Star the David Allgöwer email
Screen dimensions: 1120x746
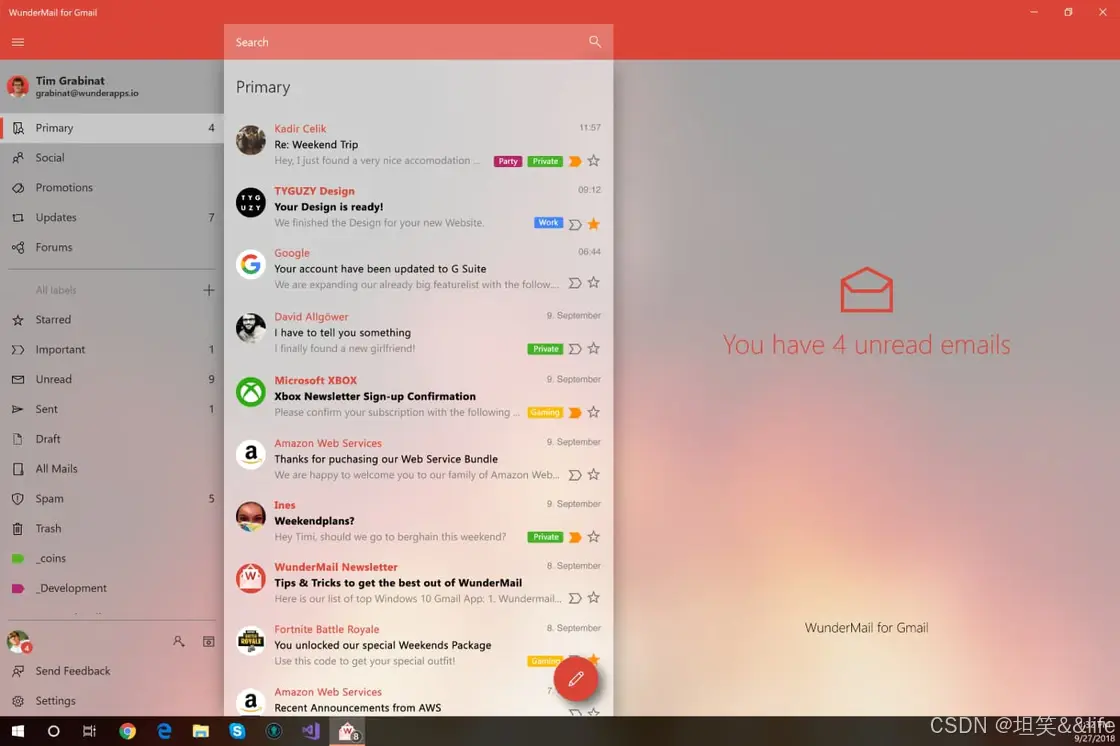coord(594,349)
